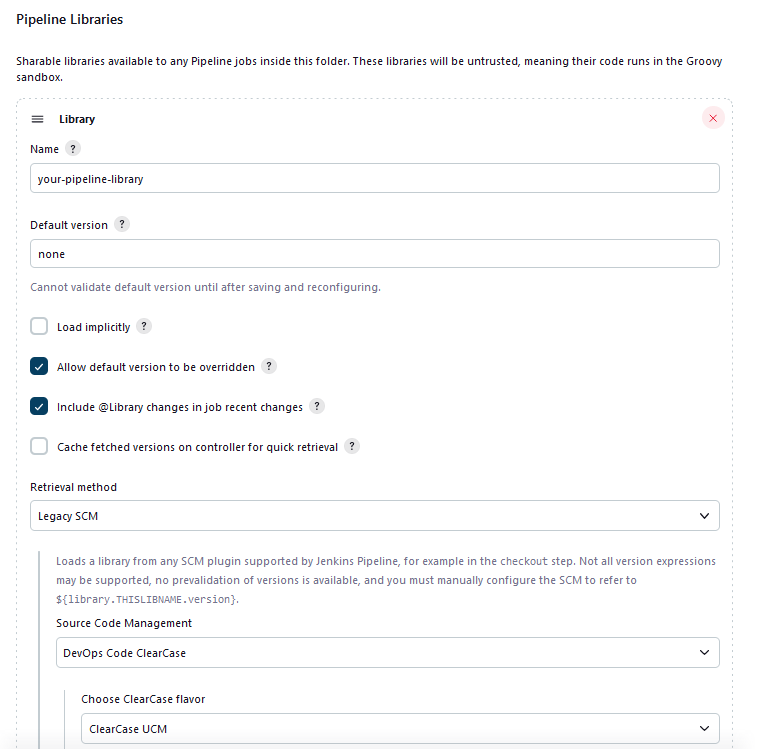This screenshot has width=762, height=749.
Task: Open help icon beside Load implicitly
Action: pyautogui.click(x=144, y=327)
